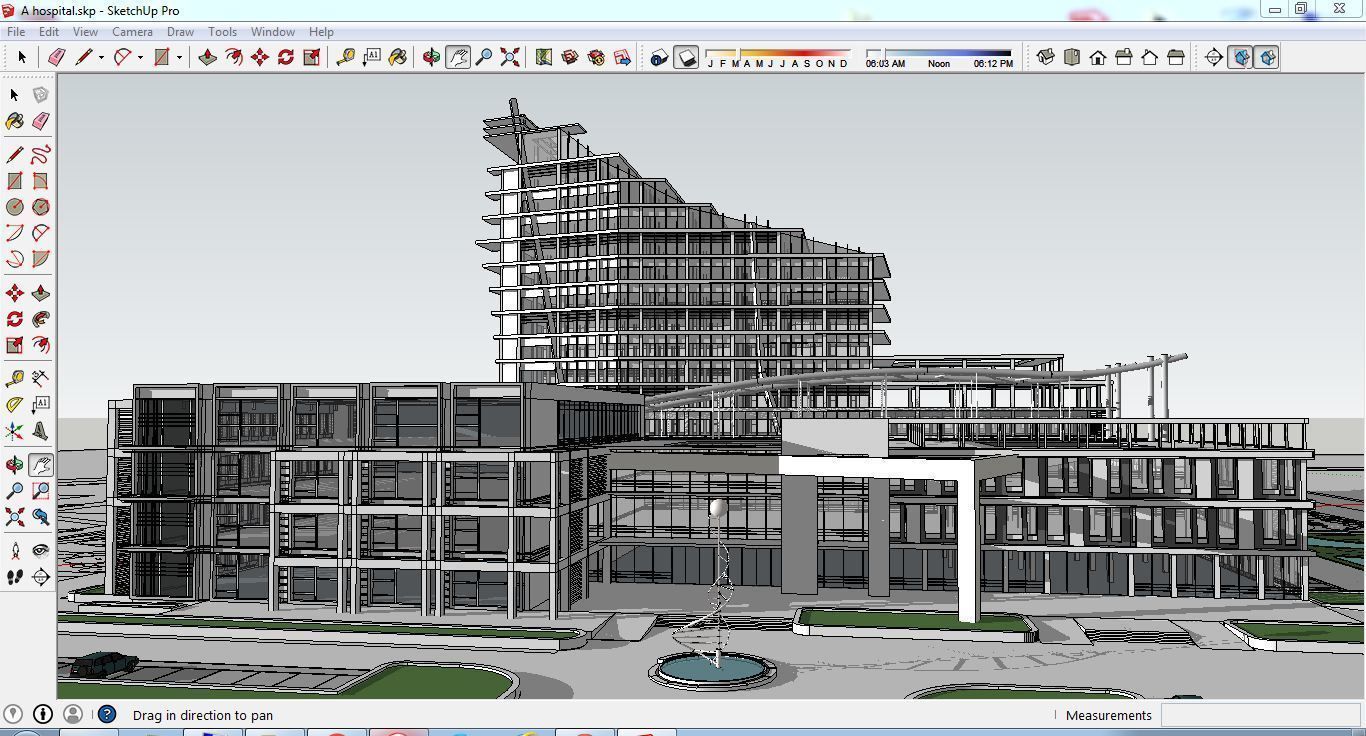Screen dimensions: 1366x736
Task: Open the 3D Warehouse icon
Action: [570, 58]
